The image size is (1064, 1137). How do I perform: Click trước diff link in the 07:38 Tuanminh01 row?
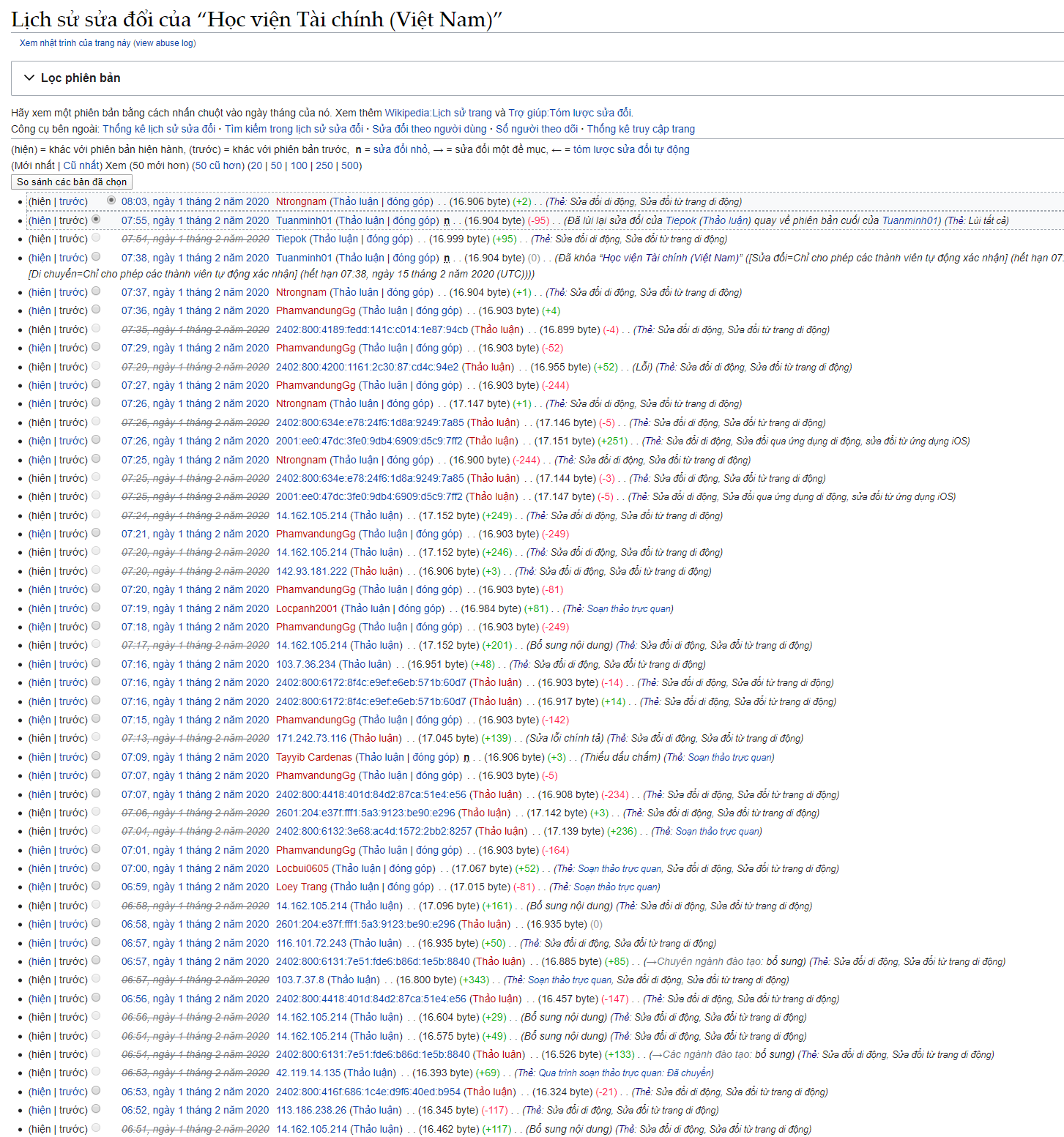72,258
